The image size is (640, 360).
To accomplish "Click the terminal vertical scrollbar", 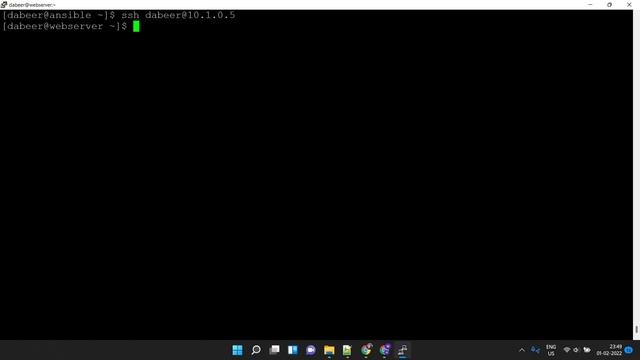I will [x=636, y=175].
